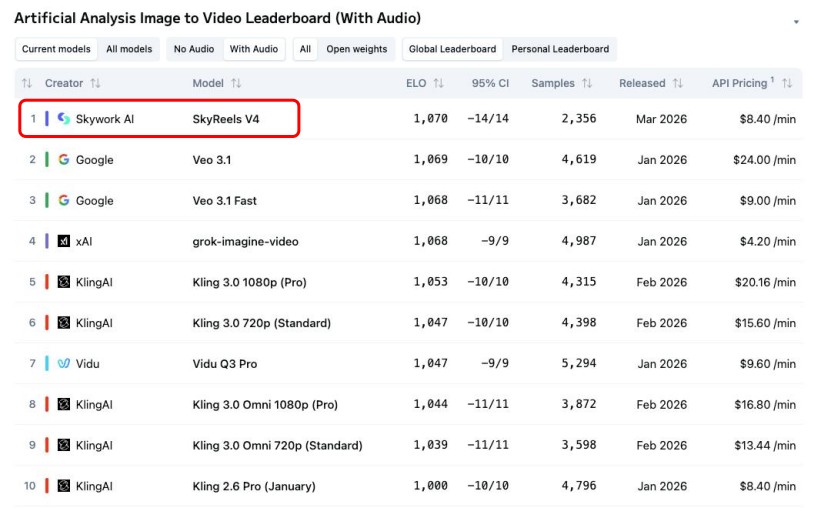831x508 pixels.
Task: Select the No Audio option
Action: pyautogui.click(x=193, y=49)
